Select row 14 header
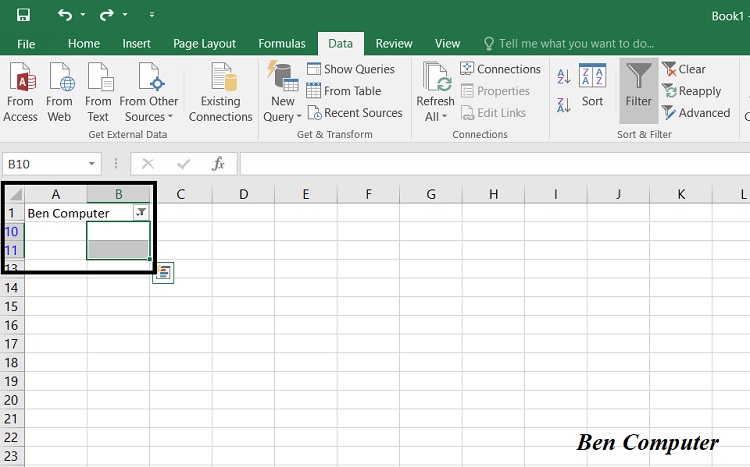 [x=12, y=288]
